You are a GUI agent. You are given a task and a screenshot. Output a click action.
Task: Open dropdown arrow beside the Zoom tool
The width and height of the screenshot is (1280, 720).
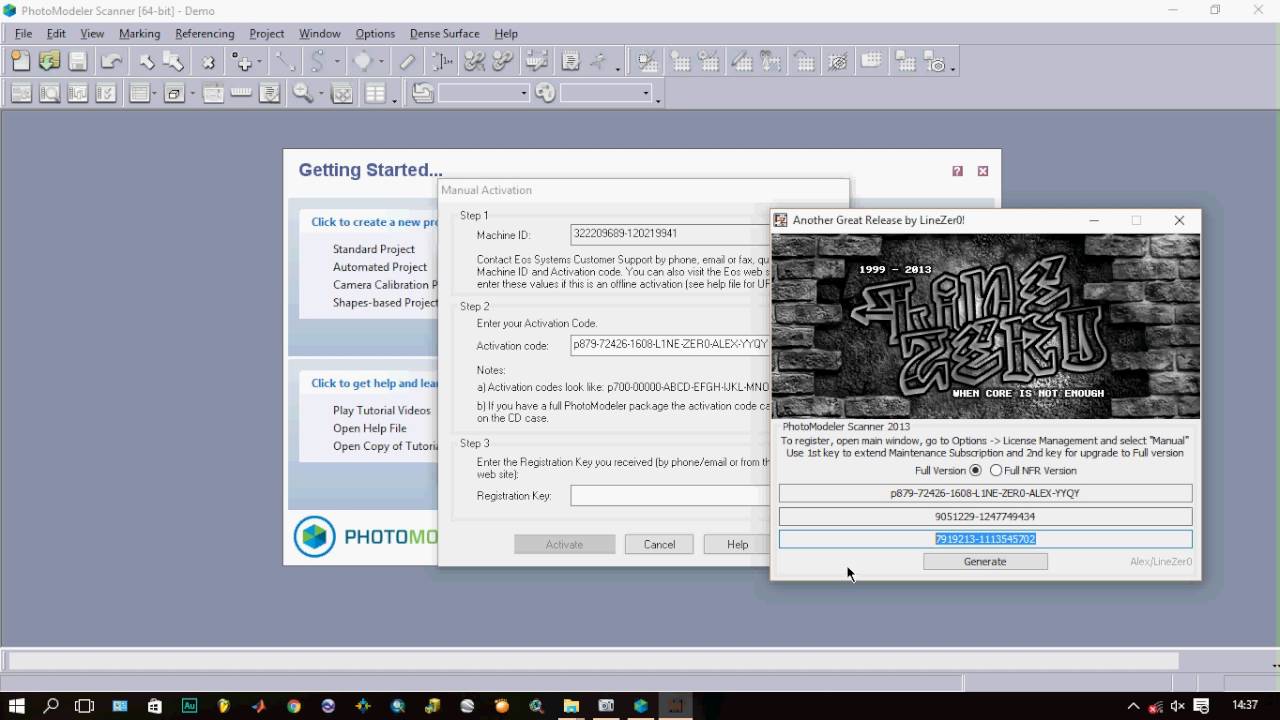(320, 93)
